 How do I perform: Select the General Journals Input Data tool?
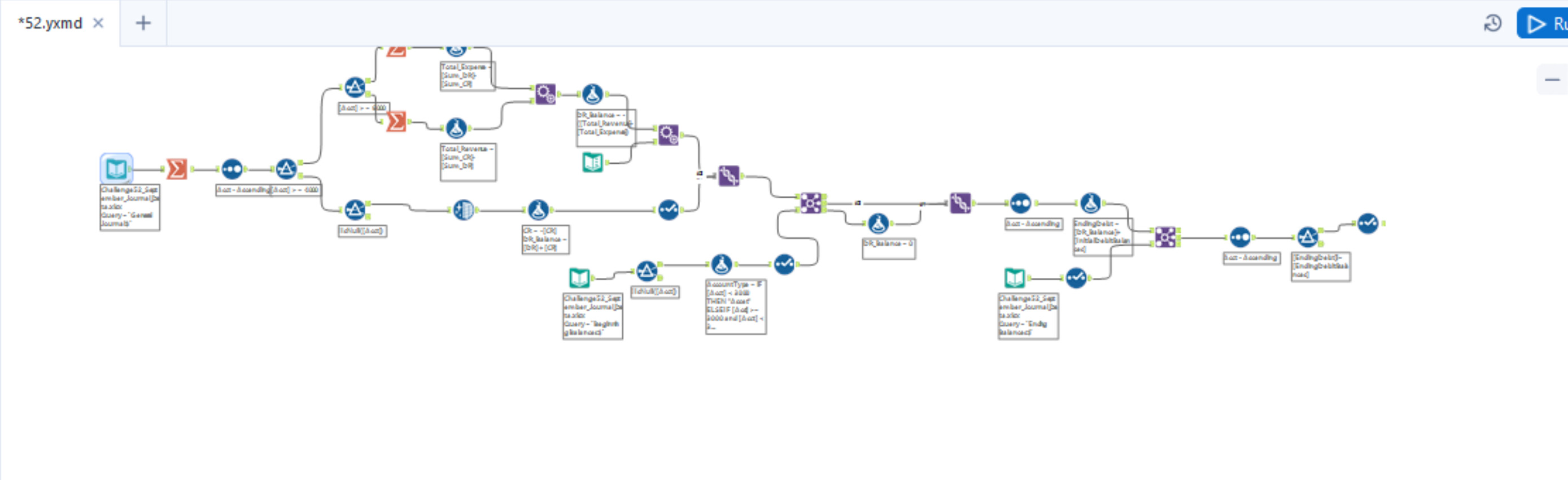coord(116,169)
